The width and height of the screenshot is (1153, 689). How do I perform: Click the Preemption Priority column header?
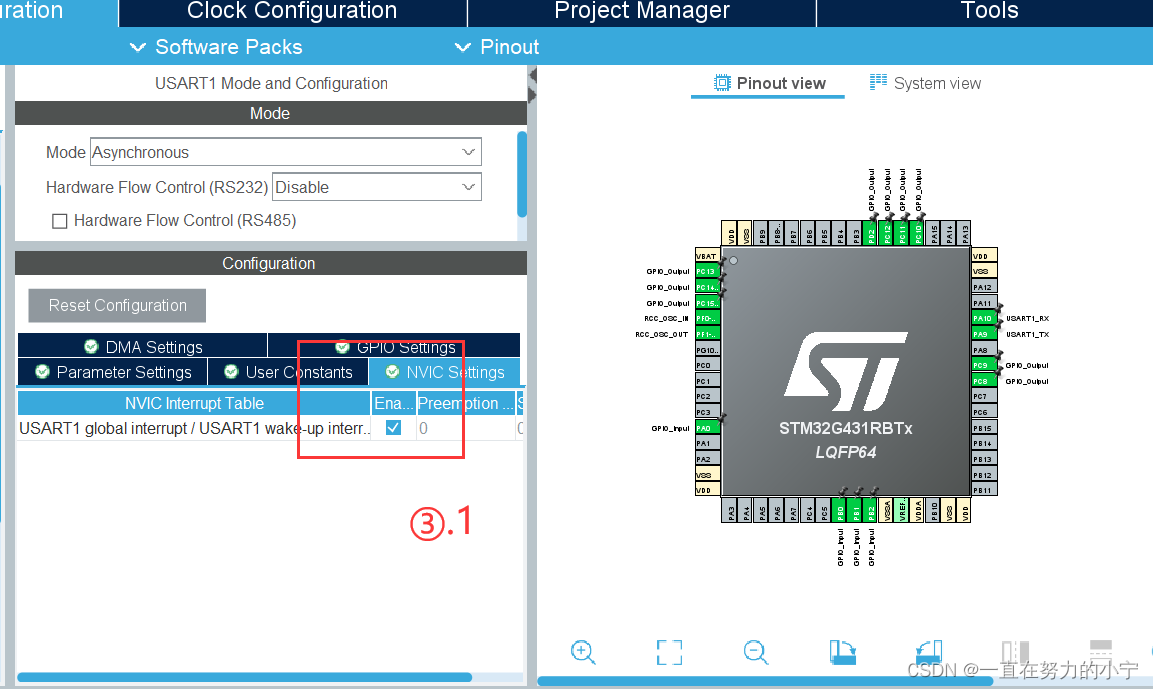[x=465, y=403]
